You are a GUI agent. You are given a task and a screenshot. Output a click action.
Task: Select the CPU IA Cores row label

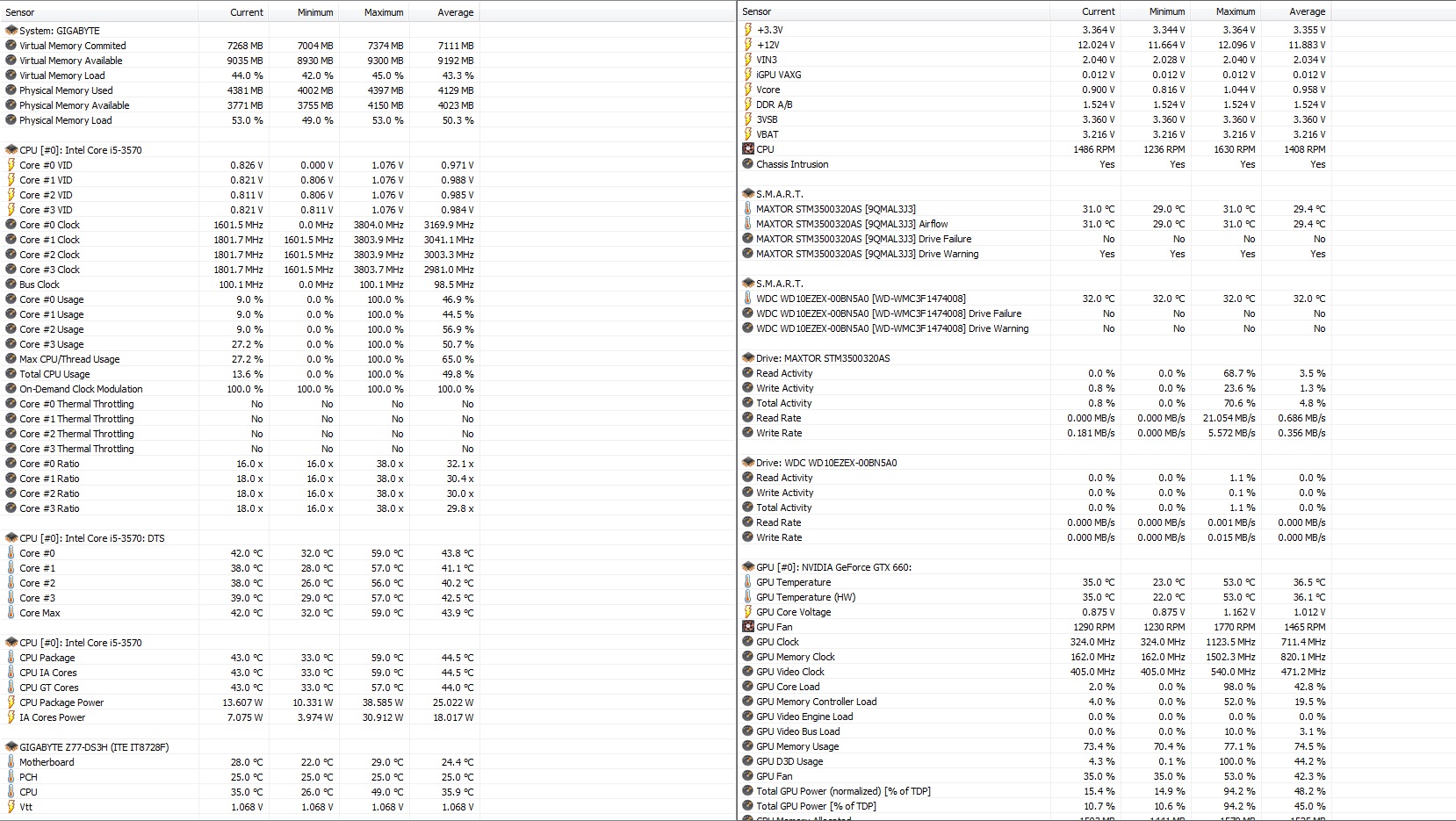(x=48, y=673)
